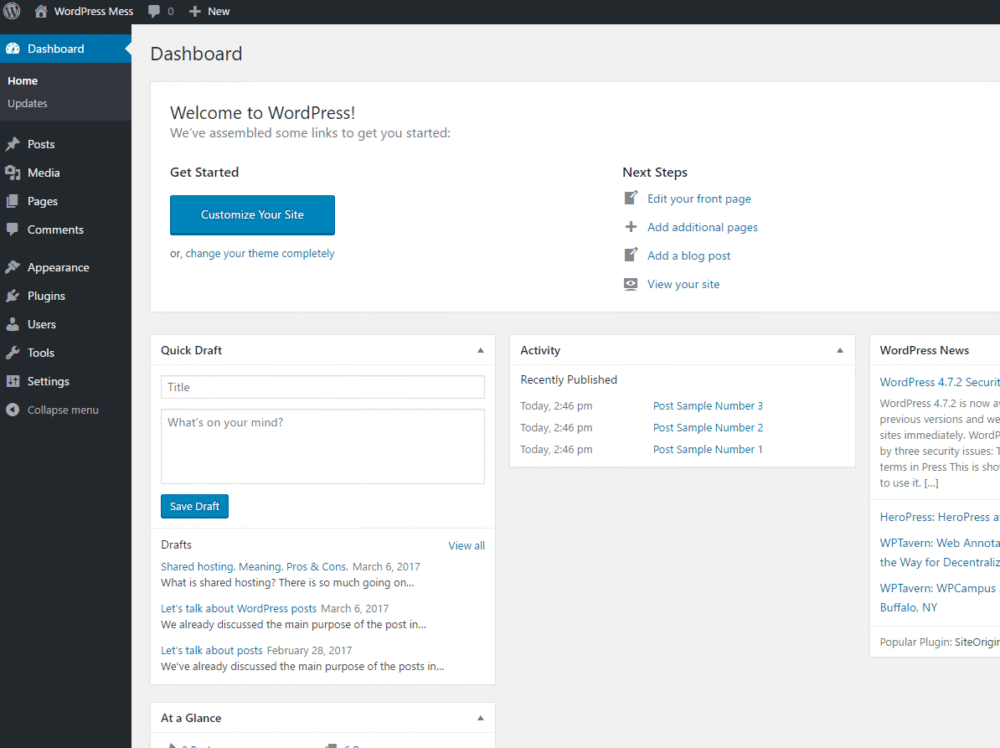
Task: Open the Home submenu item
Action: pyautogui.click(x=23, y=81)
